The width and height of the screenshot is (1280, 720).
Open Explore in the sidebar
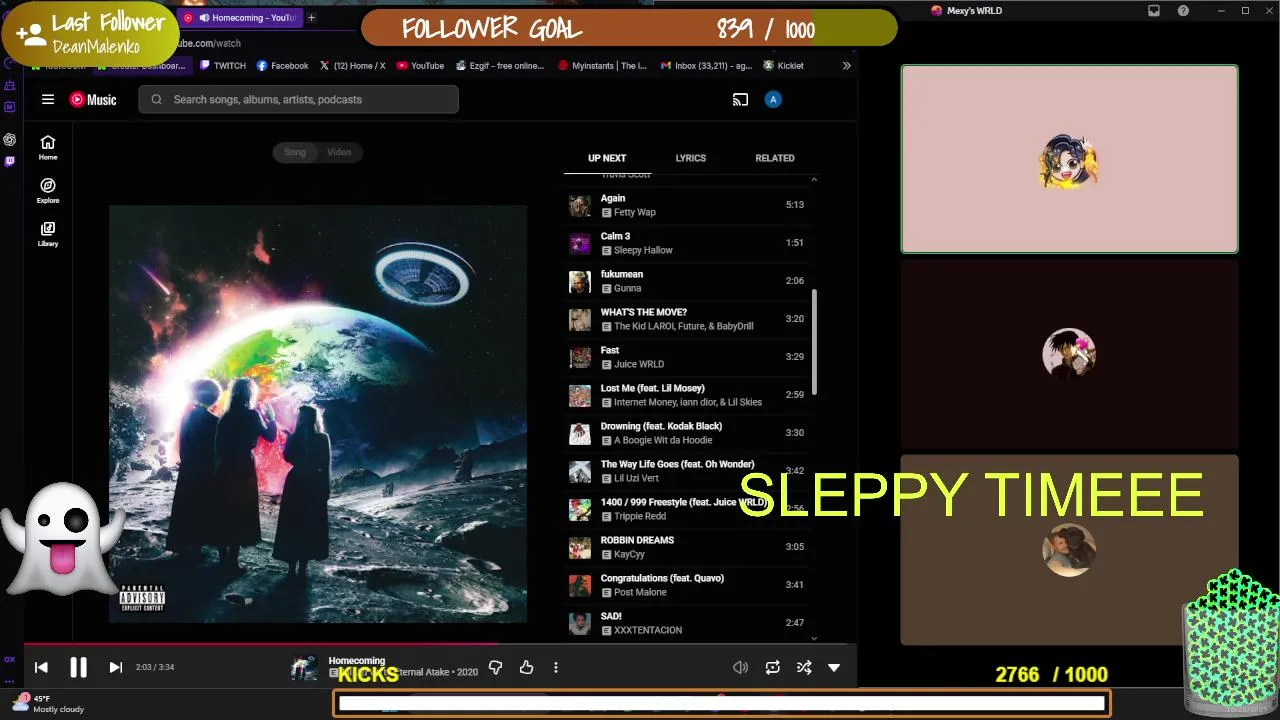tap(48, 190)
